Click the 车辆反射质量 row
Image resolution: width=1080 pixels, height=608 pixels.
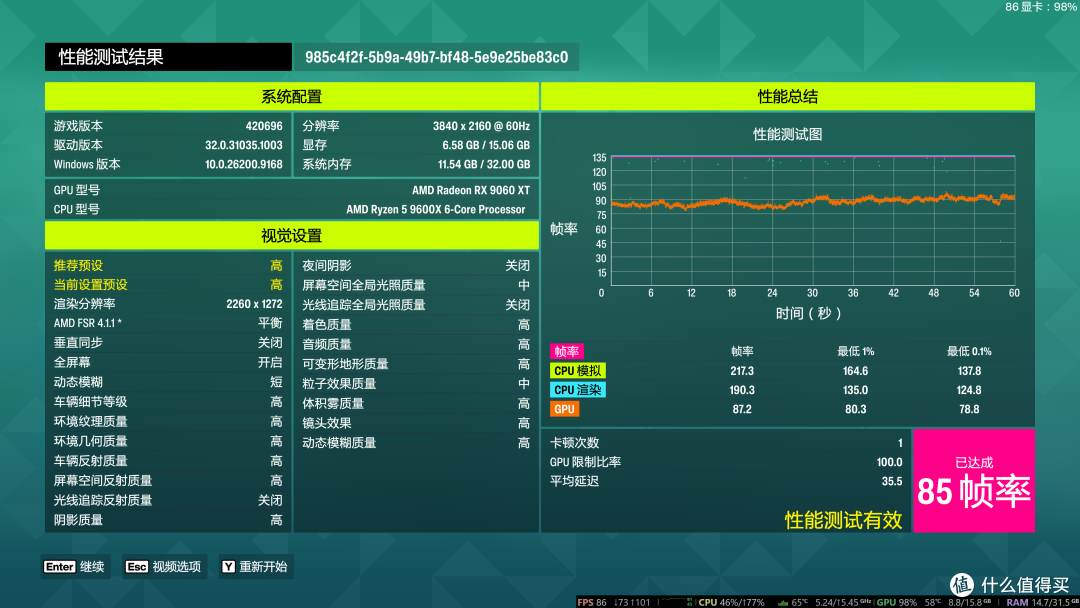(168, 461)
